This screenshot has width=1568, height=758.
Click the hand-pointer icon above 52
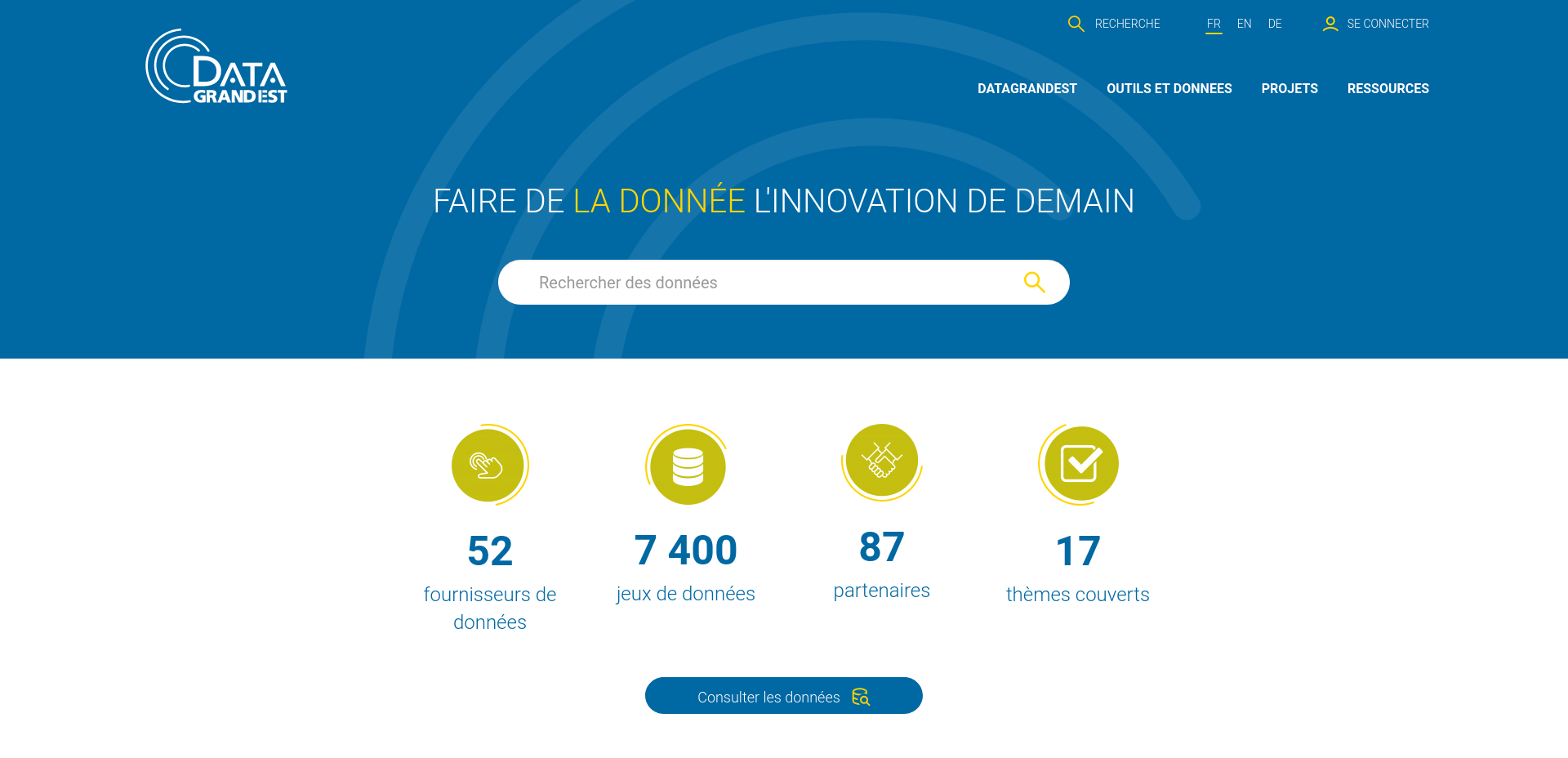[x=489, y=465]
